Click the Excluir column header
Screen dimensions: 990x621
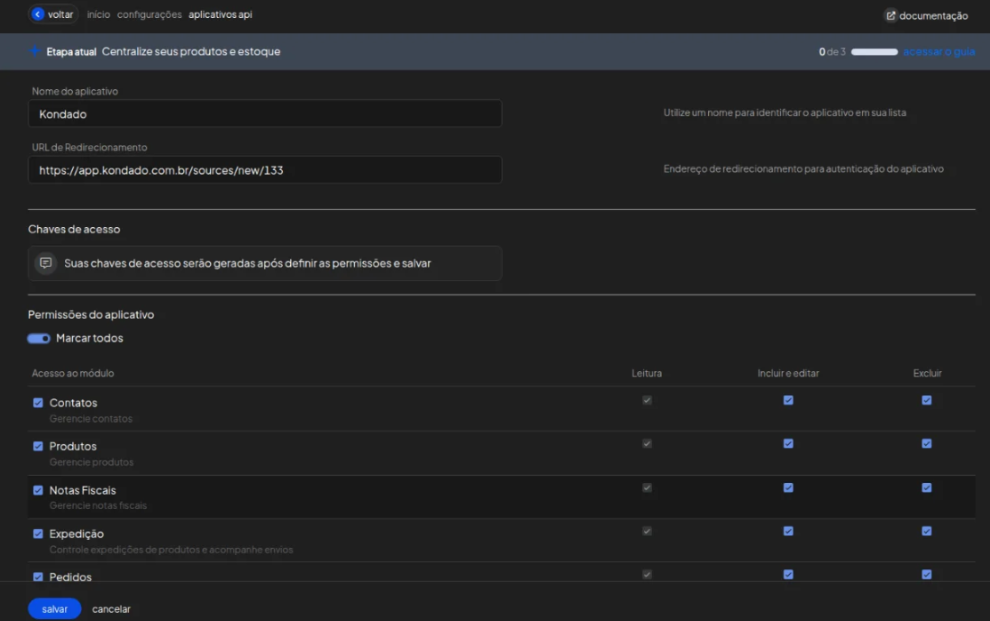927,373
